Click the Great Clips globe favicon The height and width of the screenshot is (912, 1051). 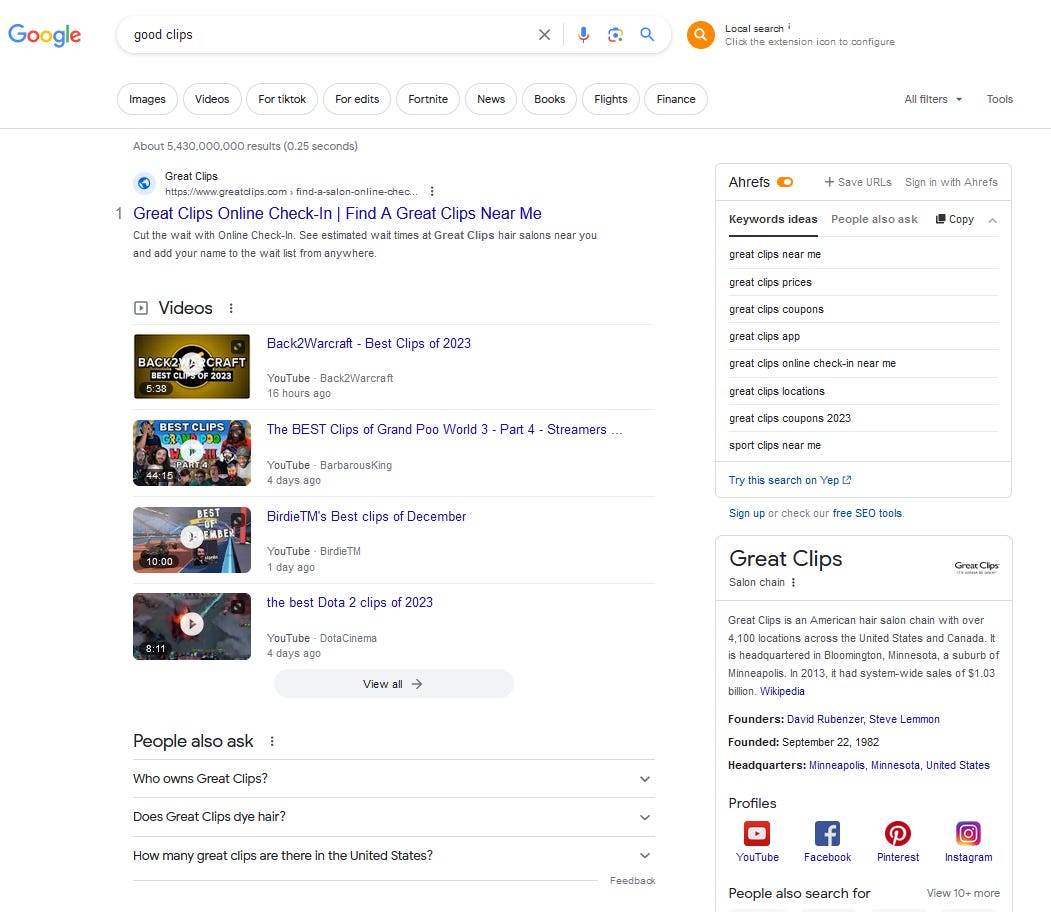coord(144,183)
